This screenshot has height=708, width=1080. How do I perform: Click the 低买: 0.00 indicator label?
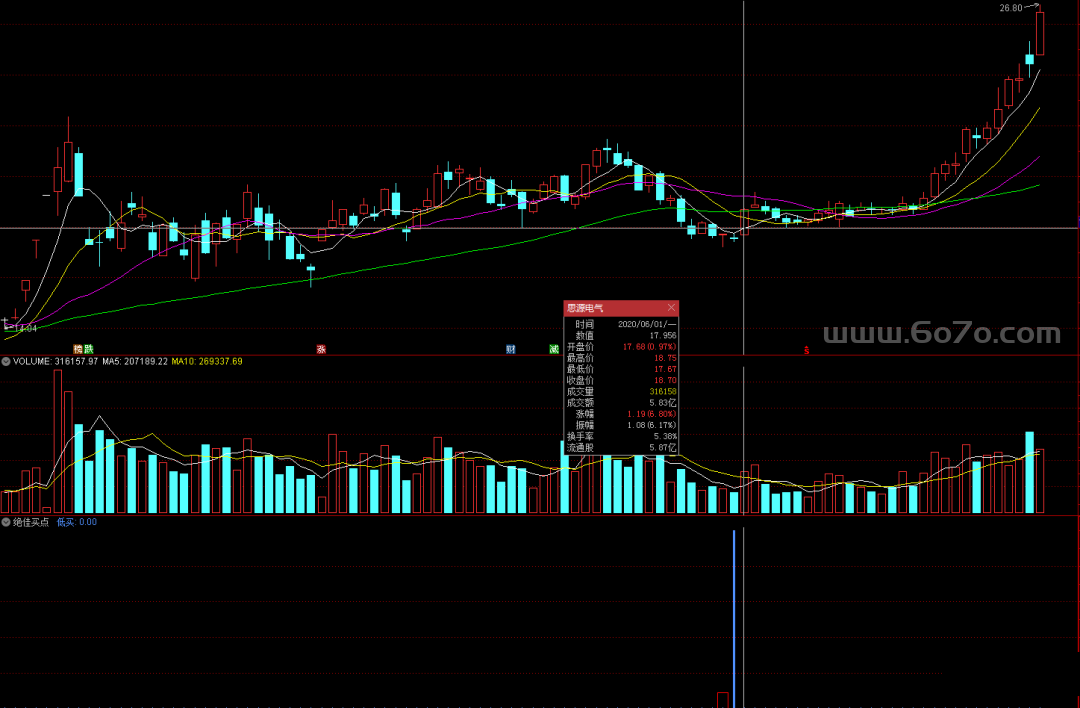pyautogui.click(x=76, y=522)
